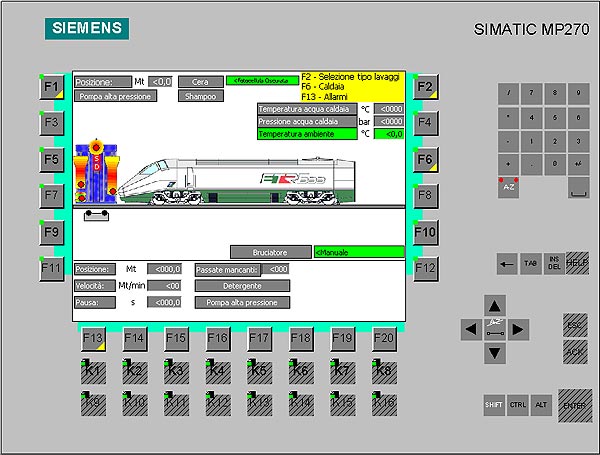Click the F15 function key
This screenshot has width=600, height=455.
[x=176, y=339]
